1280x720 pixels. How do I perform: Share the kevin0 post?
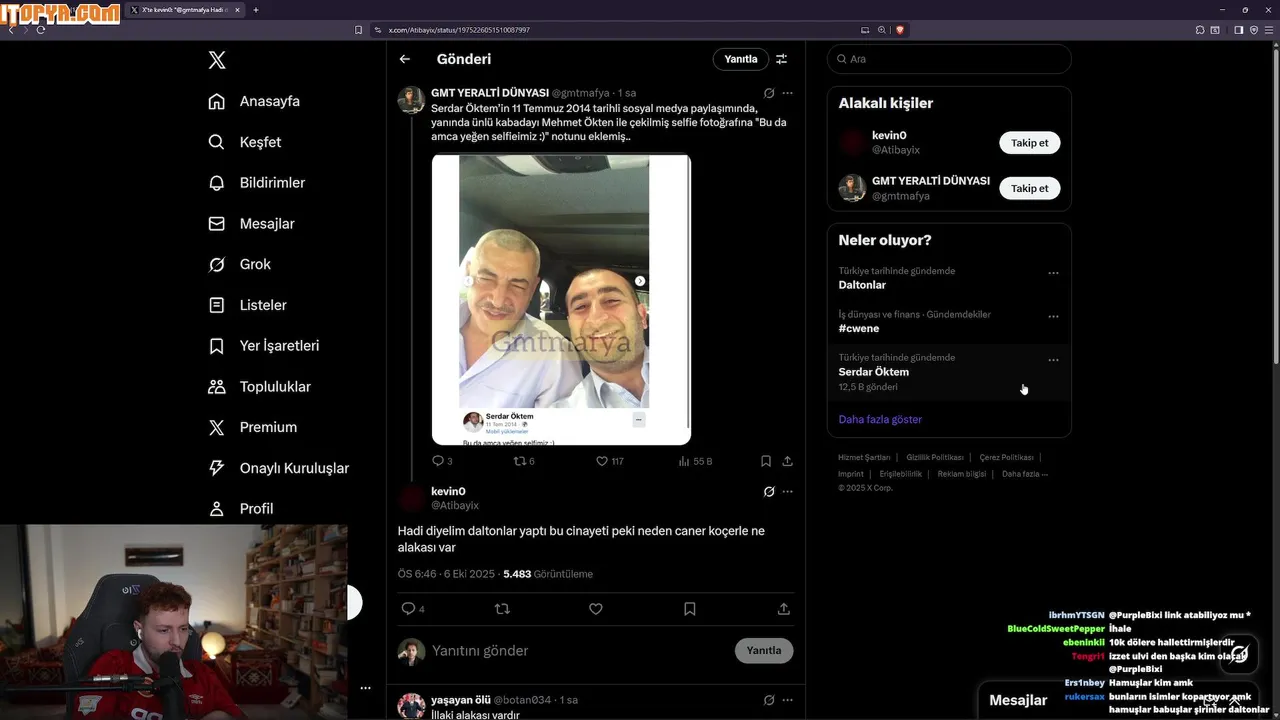pyautogui.click(x=784, y=608)
